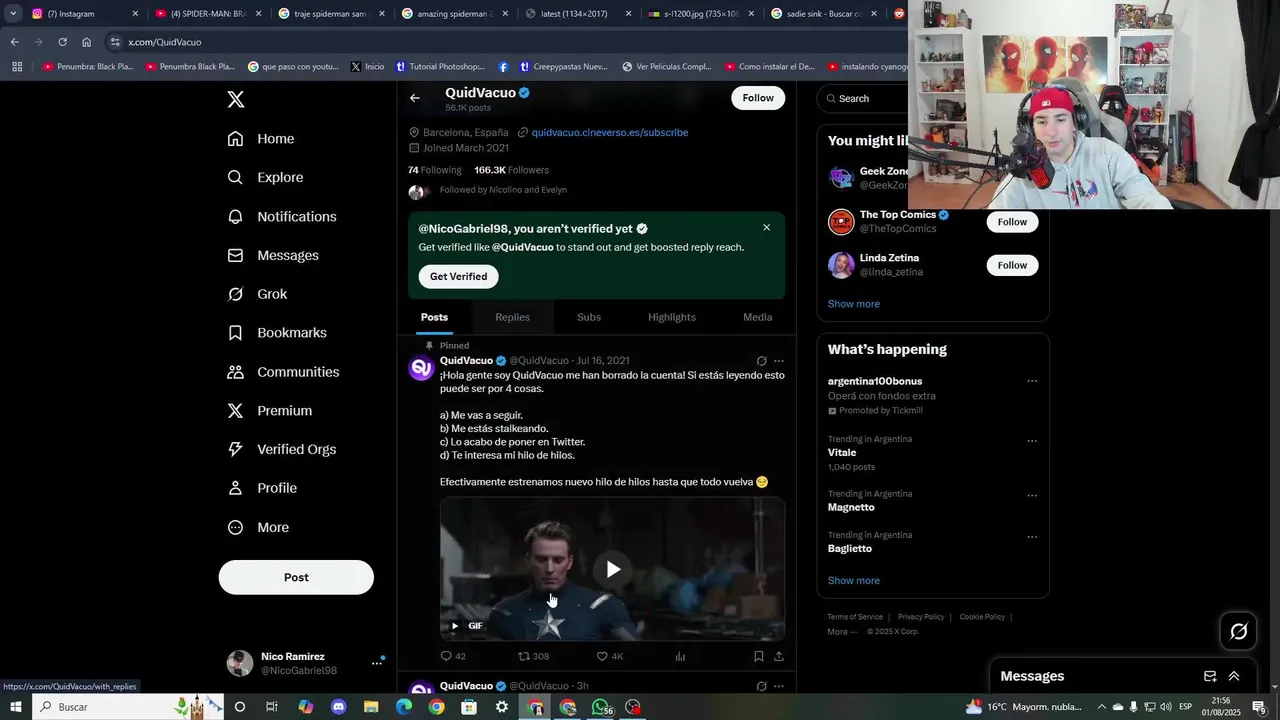The image size is (1280, 720).
Task: Click the GIF play indicator at bottom-left of media
Action: [x=455, y=626]
